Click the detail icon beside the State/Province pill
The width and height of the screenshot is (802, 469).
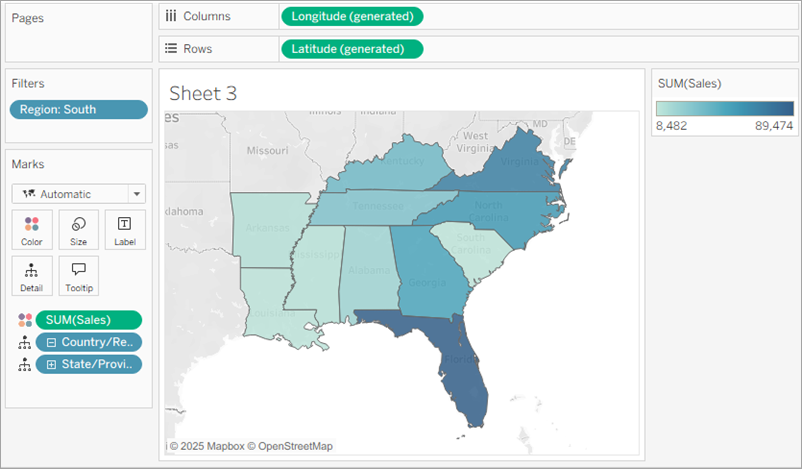(24, 365)
